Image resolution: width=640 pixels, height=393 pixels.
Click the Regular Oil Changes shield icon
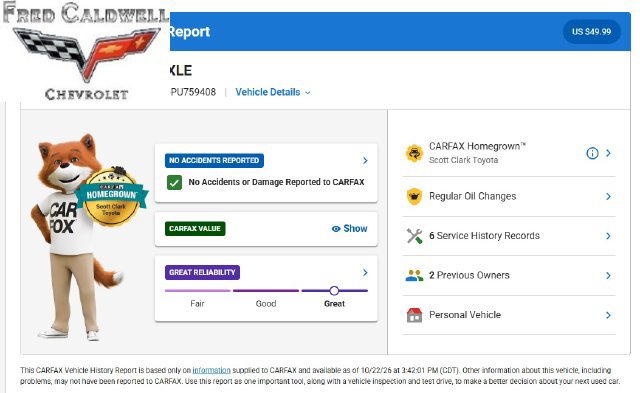(414, 196)
